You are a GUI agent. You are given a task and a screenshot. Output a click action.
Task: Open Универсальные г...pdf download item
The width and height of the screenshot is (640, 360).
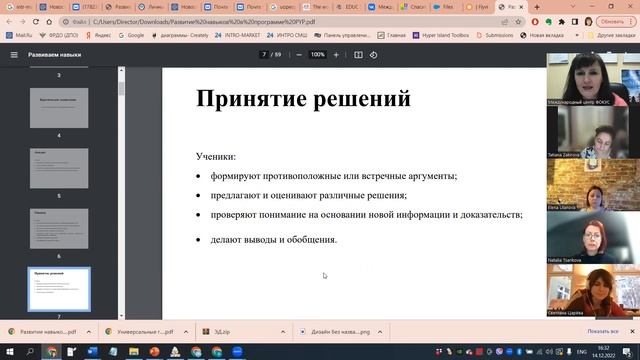tap(140, 332)
